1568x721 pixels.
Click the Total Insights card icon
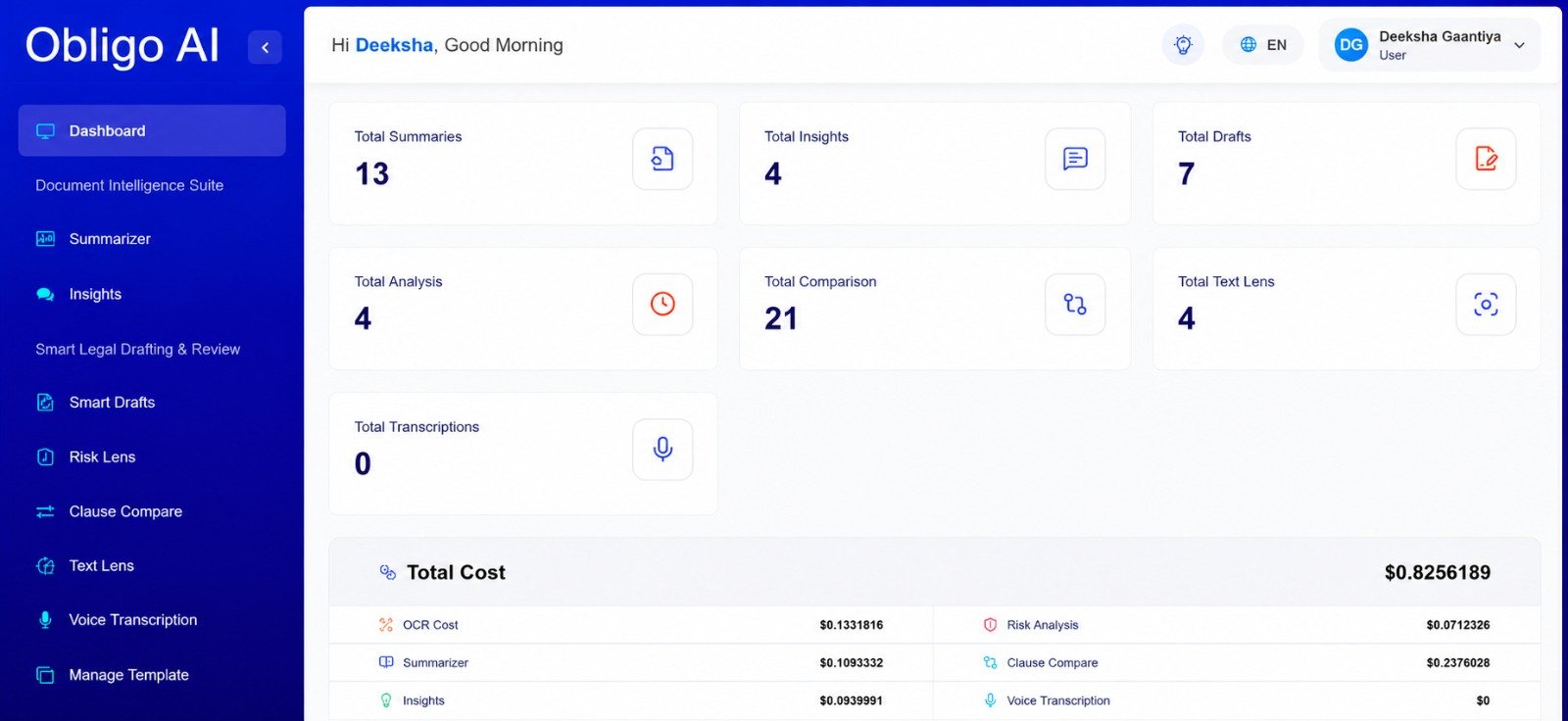click(1075, 159)
